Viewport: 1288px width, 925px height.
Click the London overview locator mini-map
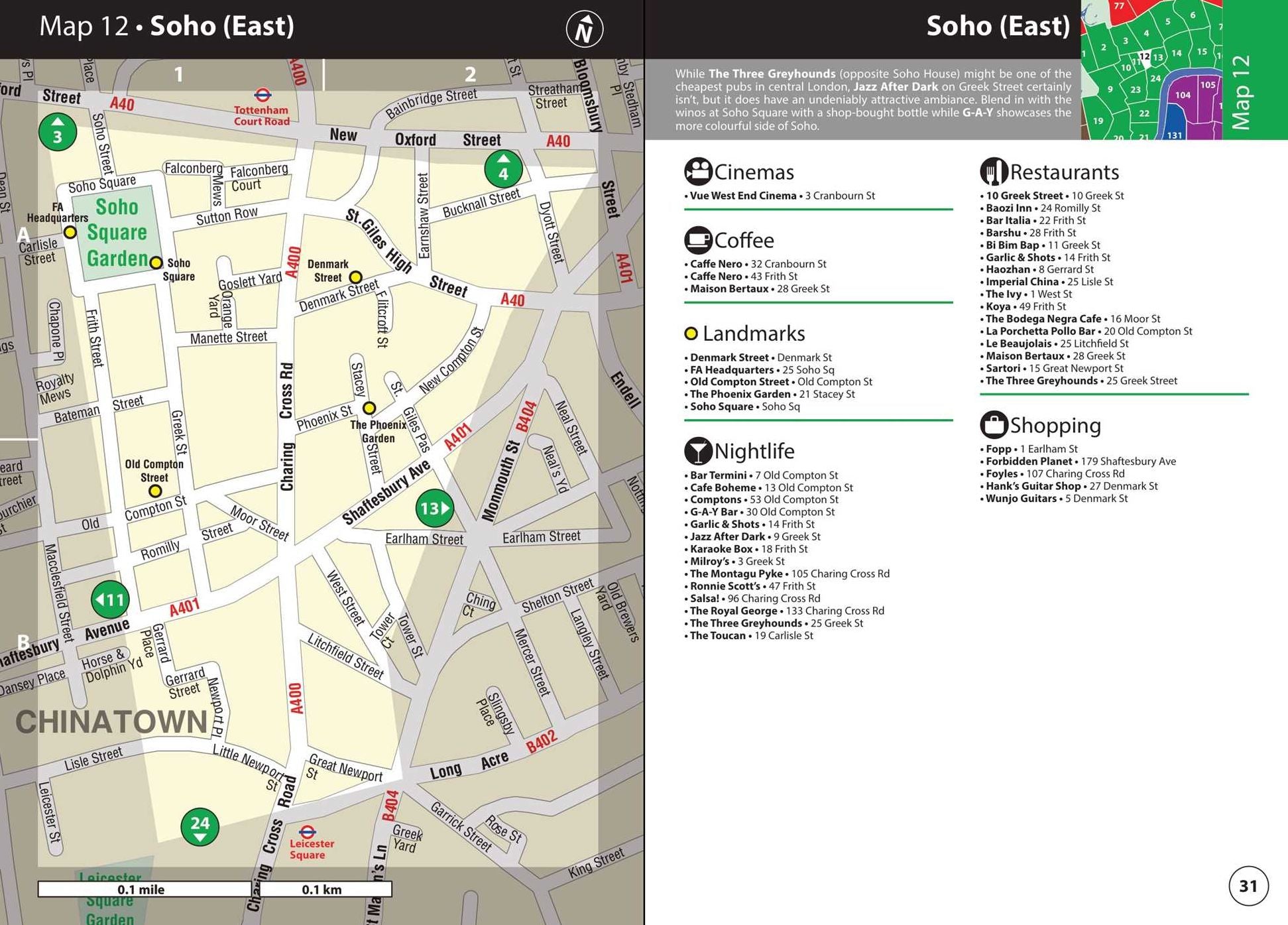pyautogui.click(x=1151, y=70)
